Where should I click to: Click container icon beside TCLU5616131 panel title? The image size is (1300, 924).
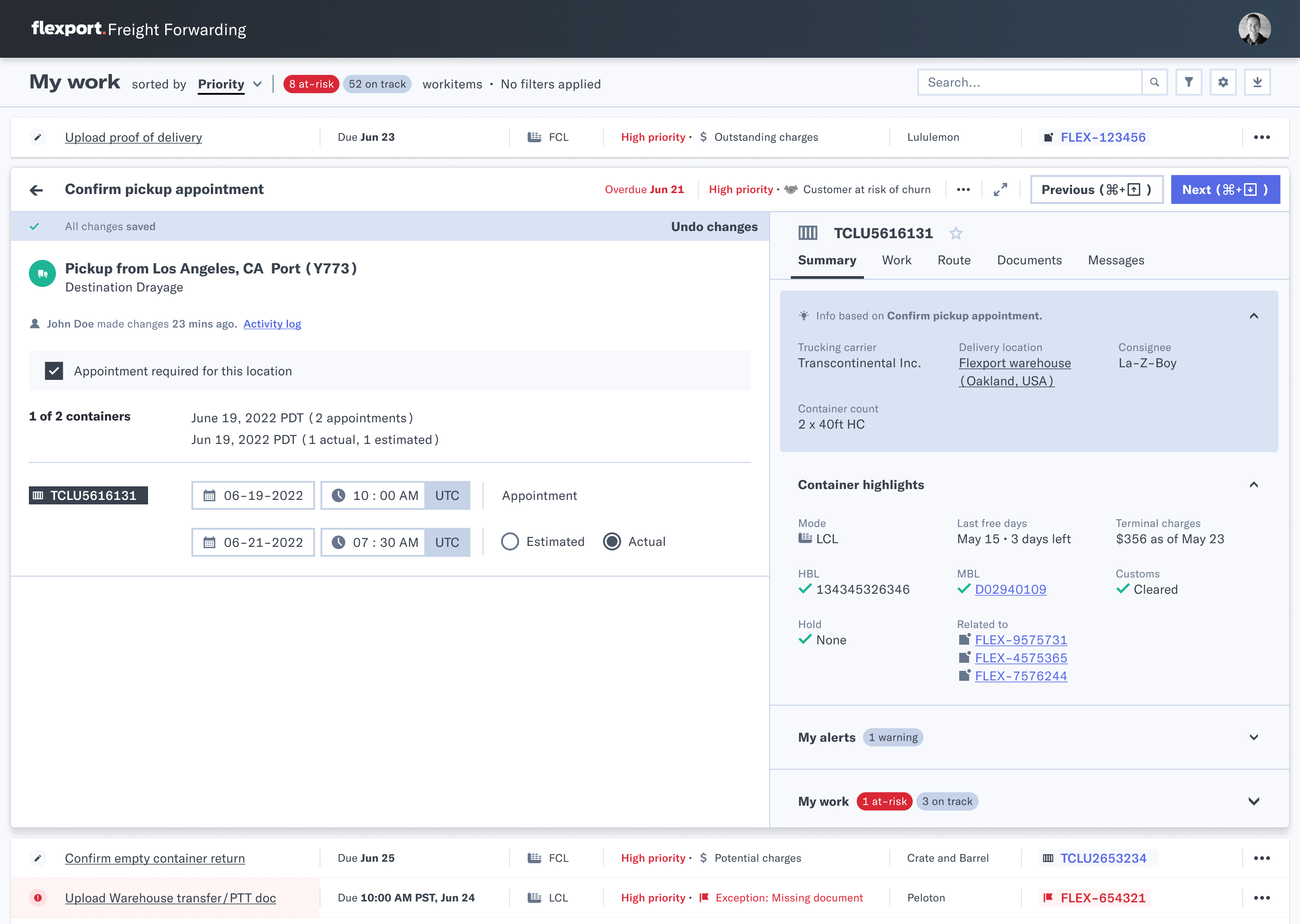pos(808,233)
